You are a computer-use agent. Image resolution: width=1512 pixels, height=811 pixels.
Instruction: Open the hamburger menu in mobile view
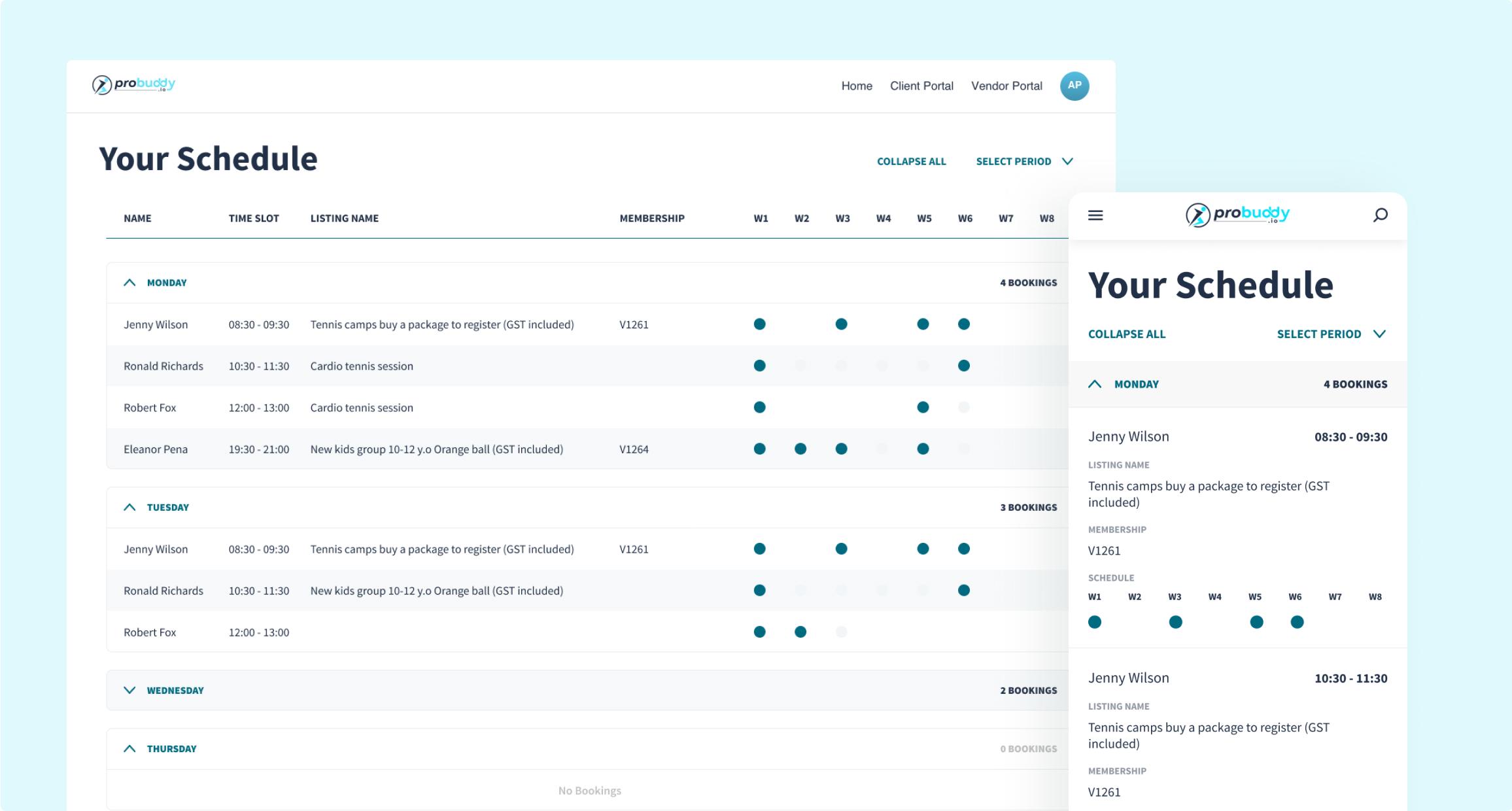click(x=1095, y=215)
